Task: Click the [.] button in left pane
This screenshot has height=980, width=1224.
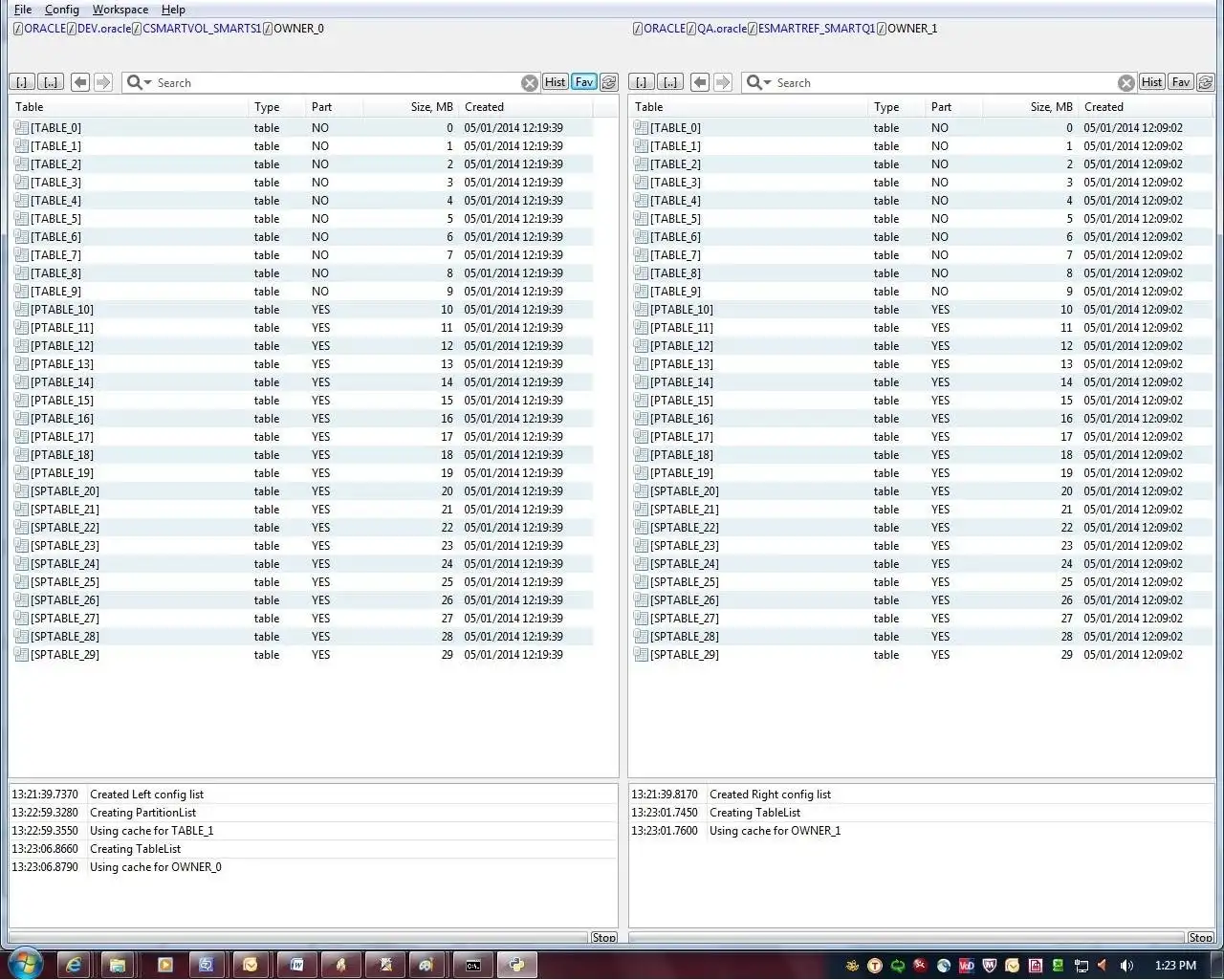Action: [x=22, y=82]
